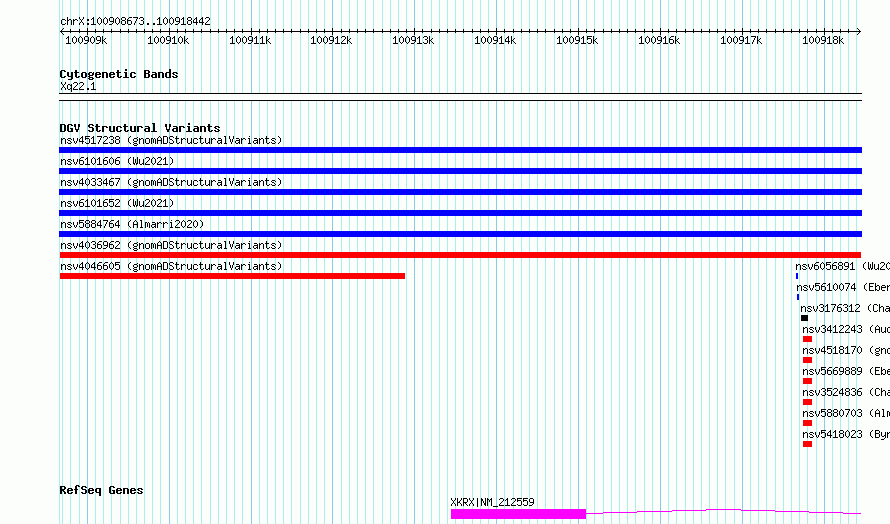Click the nsv4518170 variant label

[832, 350]
